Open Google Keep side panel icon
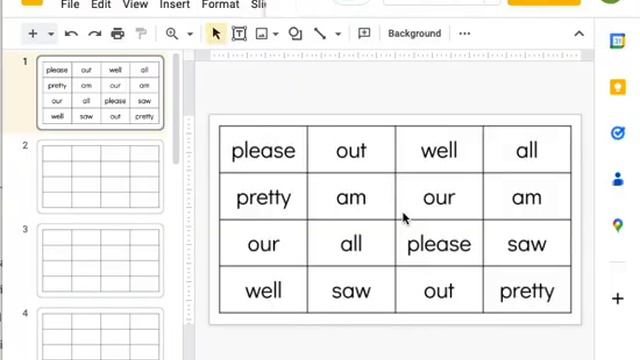640x360 pixels. coord(618,87)
